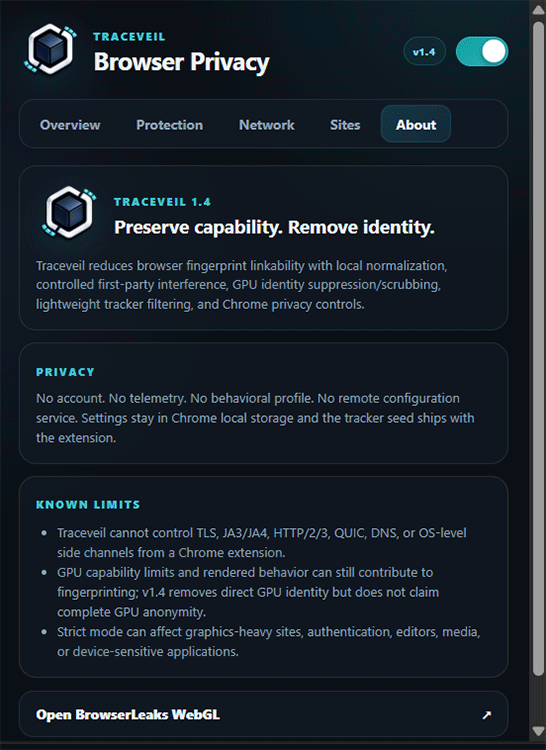The width and height of the screenshot is (546, 750).
Task: Open the Protection tab
Action: tap(169, 125)
